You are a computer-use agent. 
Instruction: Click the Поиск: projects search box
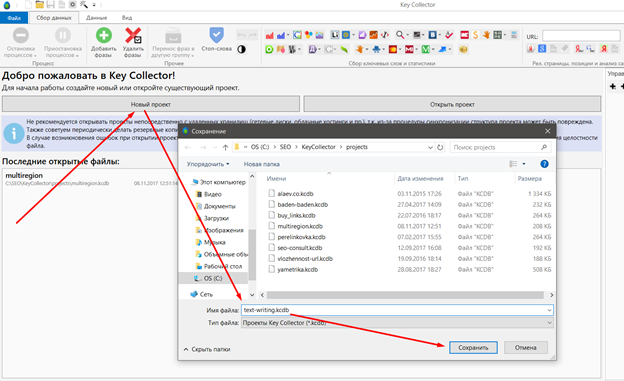pyautogui.click(x=501, y=147)
